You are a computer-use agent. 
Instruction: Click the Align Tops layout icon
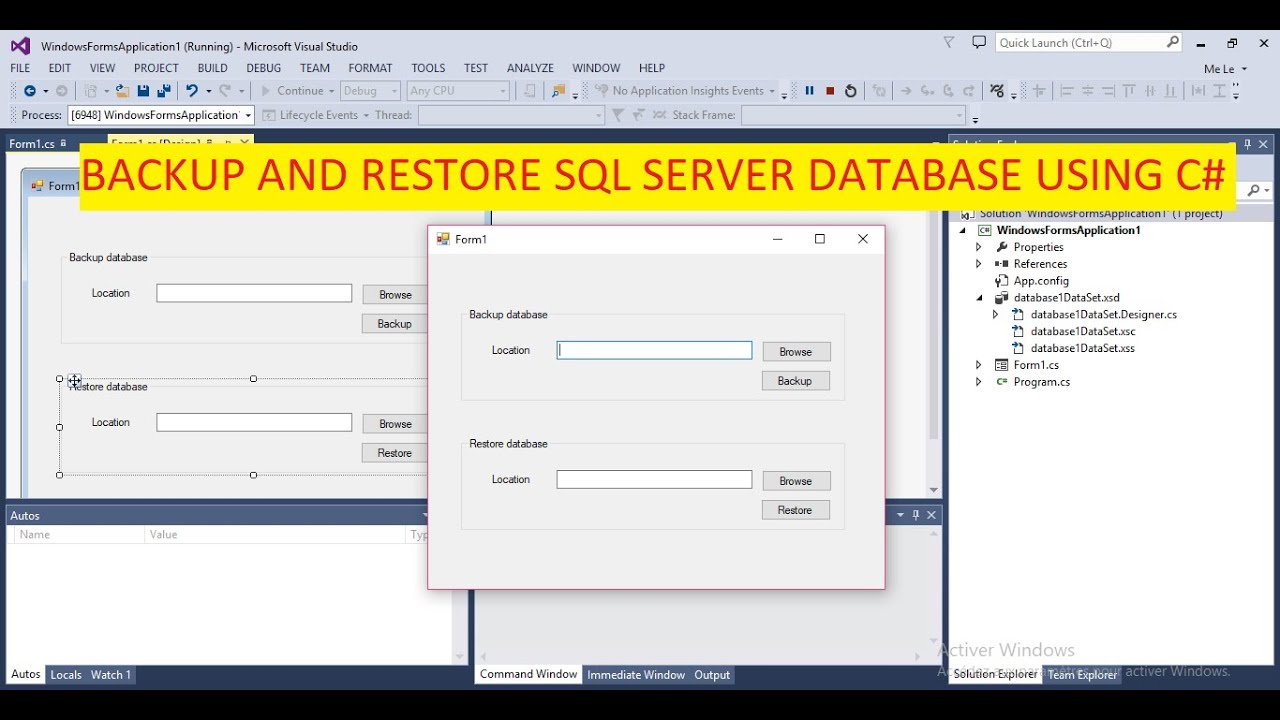(1129, 91)
